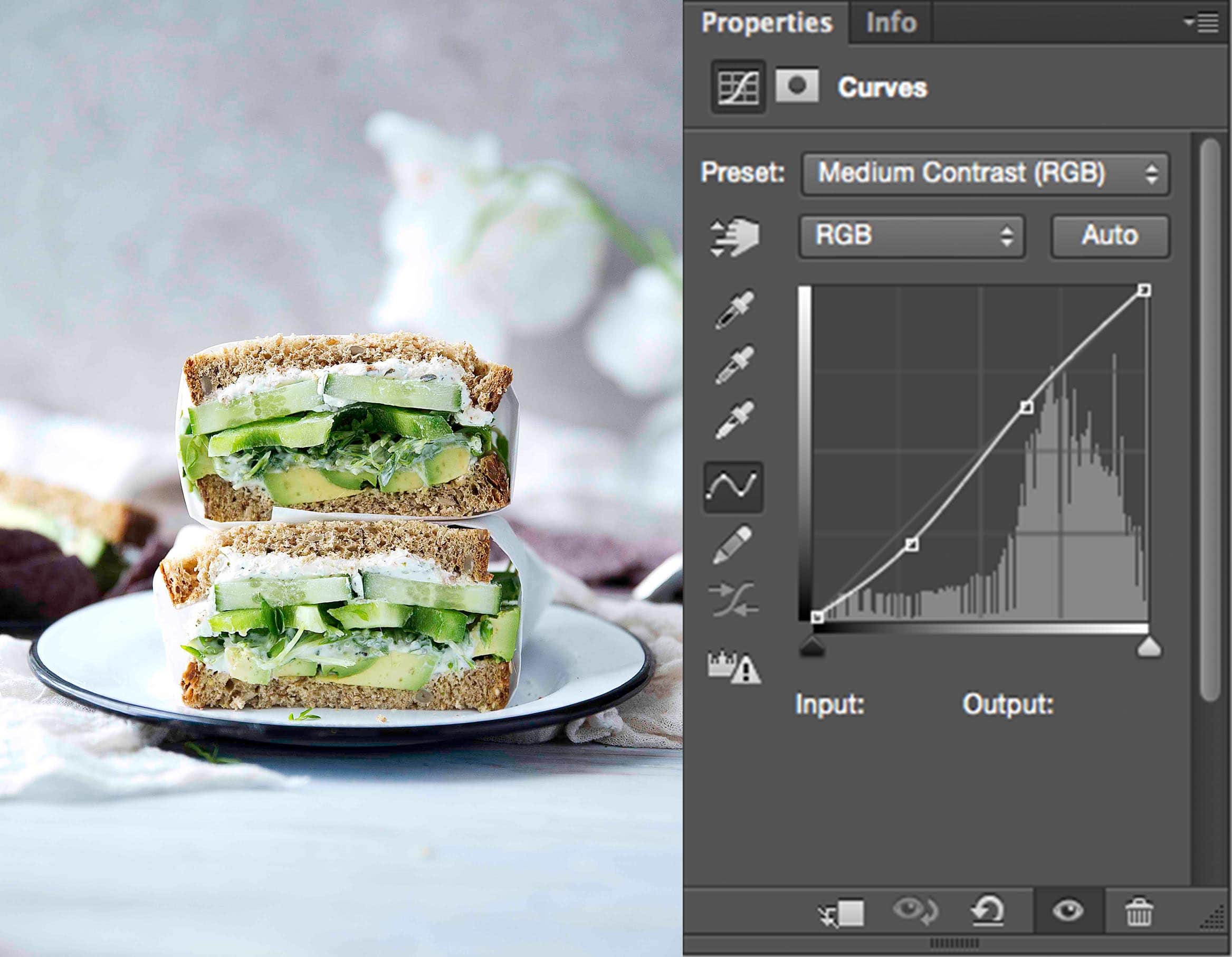Open the Preset Medium Contrast dropdown
The height and width of the screenshot is (957, 1232).
[x=985, y=173]
